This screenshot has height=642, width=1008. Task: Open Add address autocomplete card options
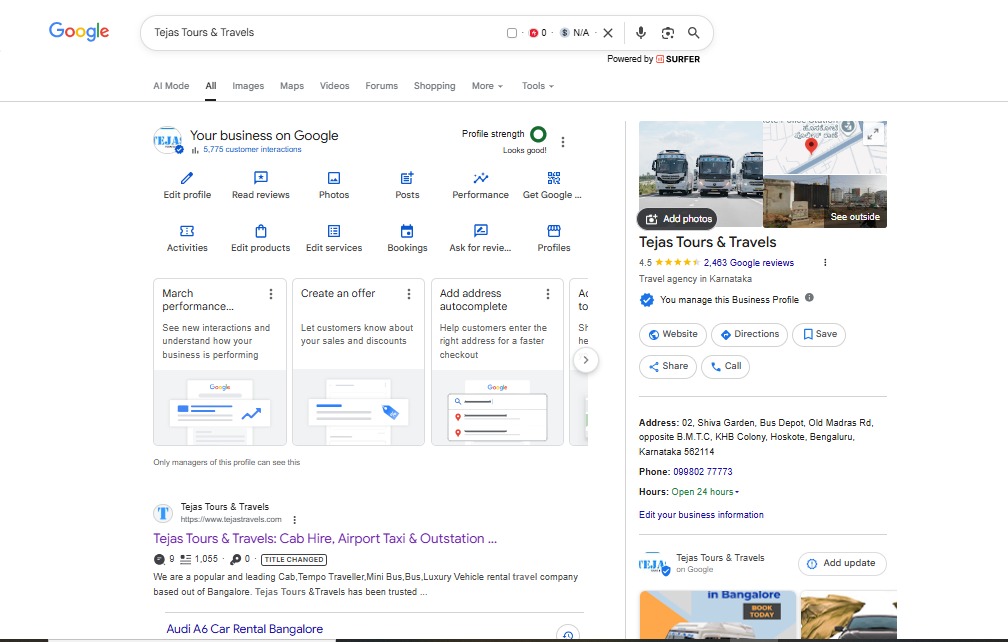tap(548, 294)
